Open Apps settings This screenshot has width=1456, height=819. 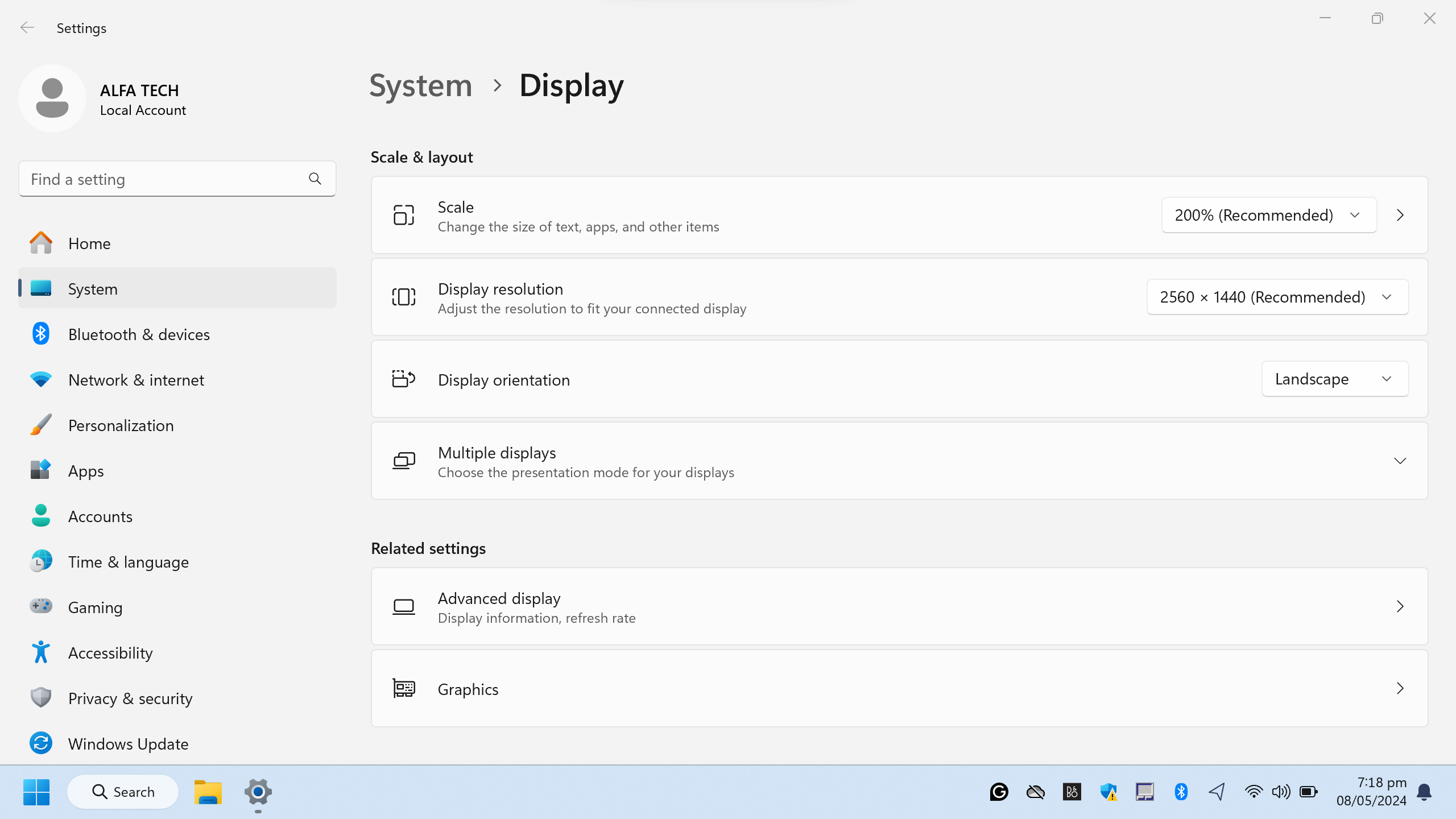click(x=177, y=470)
